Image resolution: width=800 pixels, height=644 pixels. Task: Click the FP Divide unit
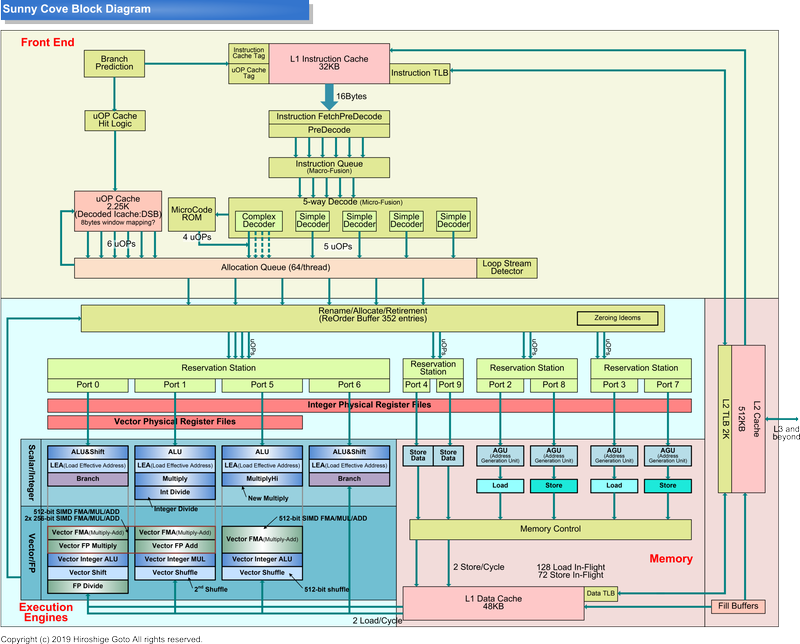(x=88, y=586)
